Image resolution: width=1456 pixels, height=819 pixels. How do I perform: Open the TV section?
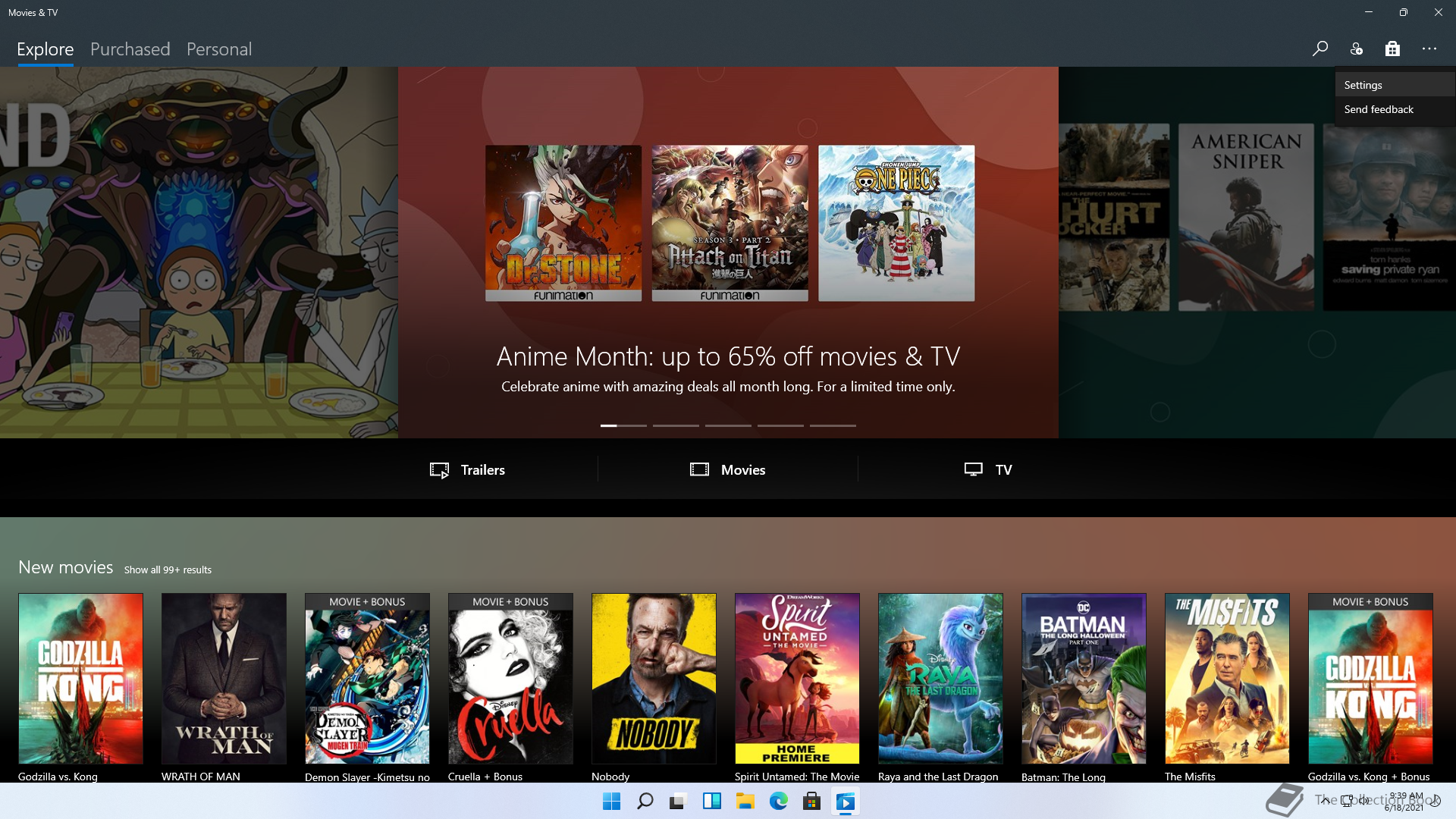pos(988,469)
